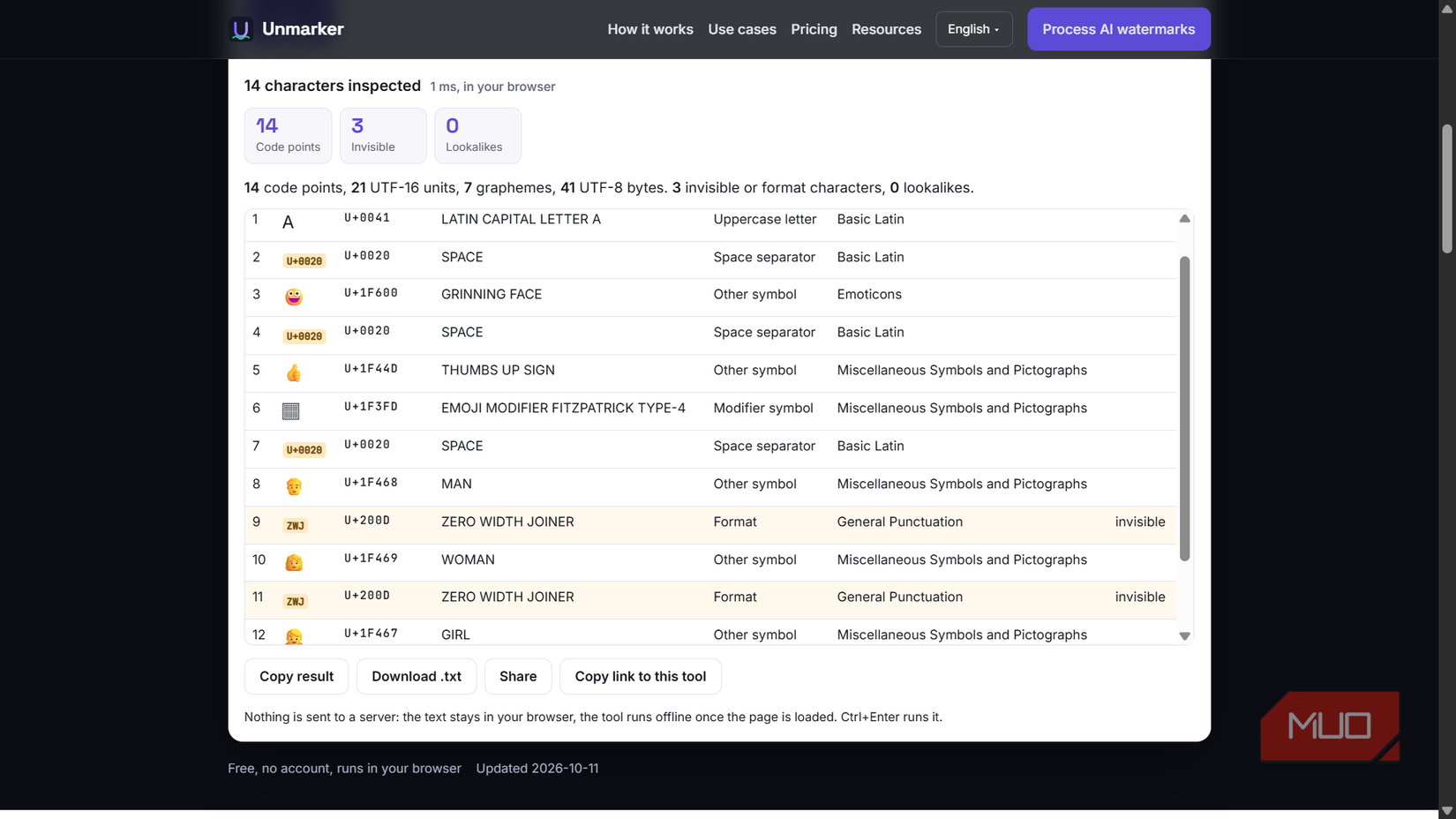Screen dimensions: 1456x819
Task: Go to Pricing page
Action: [814, 29]
